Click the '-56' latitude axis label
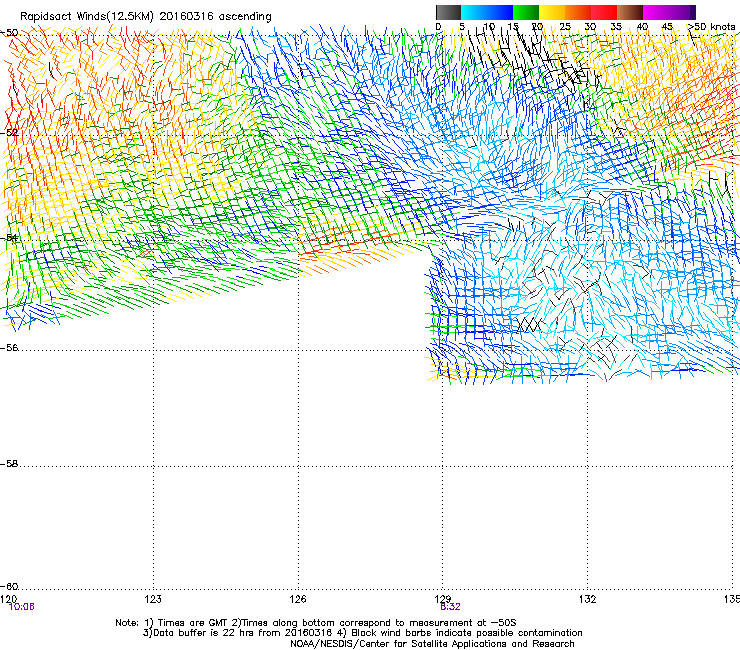 point(9,348)
